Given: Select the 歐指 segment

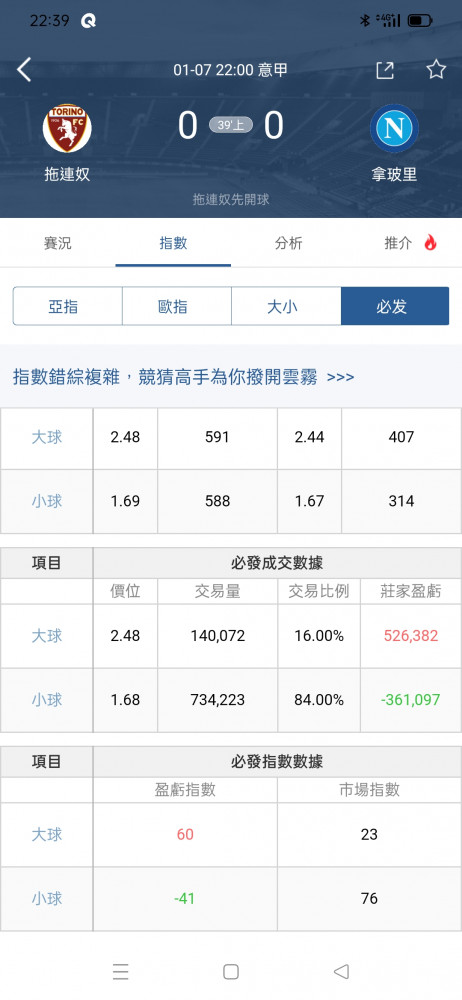Looking at the screenshot, I should [177, 306].
